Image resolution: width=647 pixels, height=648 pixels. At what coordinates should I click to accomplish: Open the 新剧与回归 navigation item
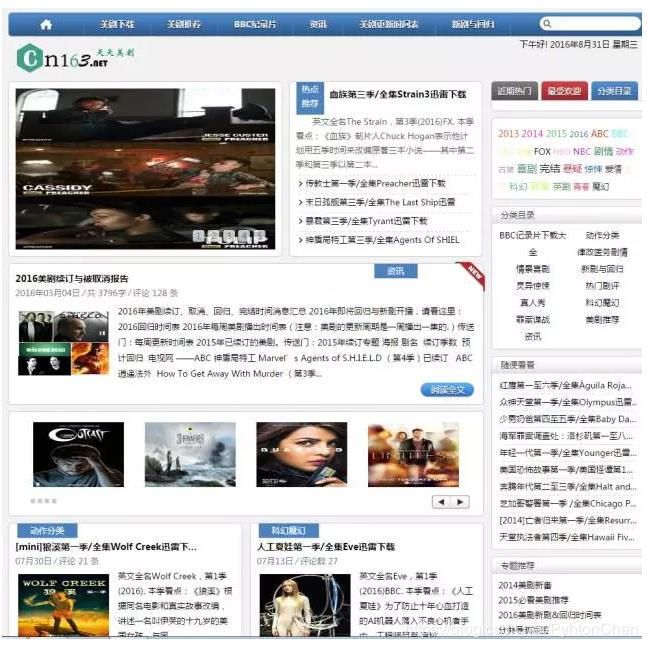(x=473, y=24)
